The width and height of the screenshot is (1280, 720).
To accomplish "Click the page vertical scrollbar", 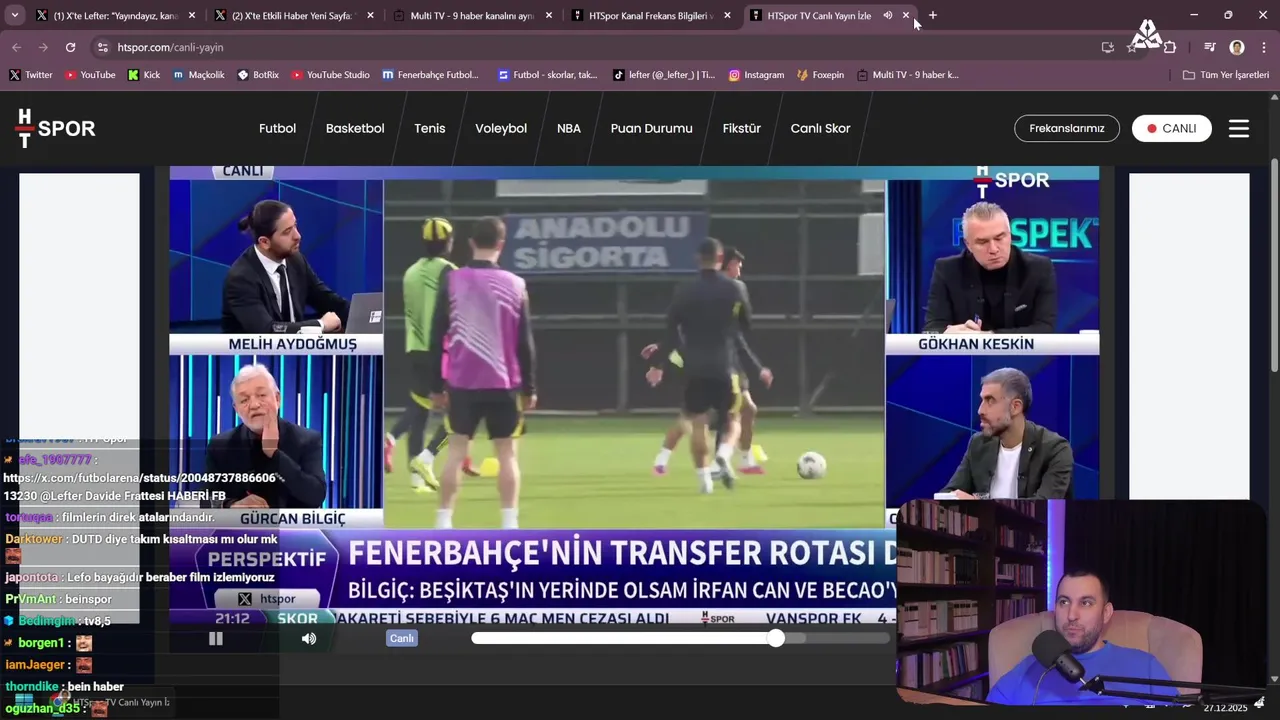I will (1274, 265).
